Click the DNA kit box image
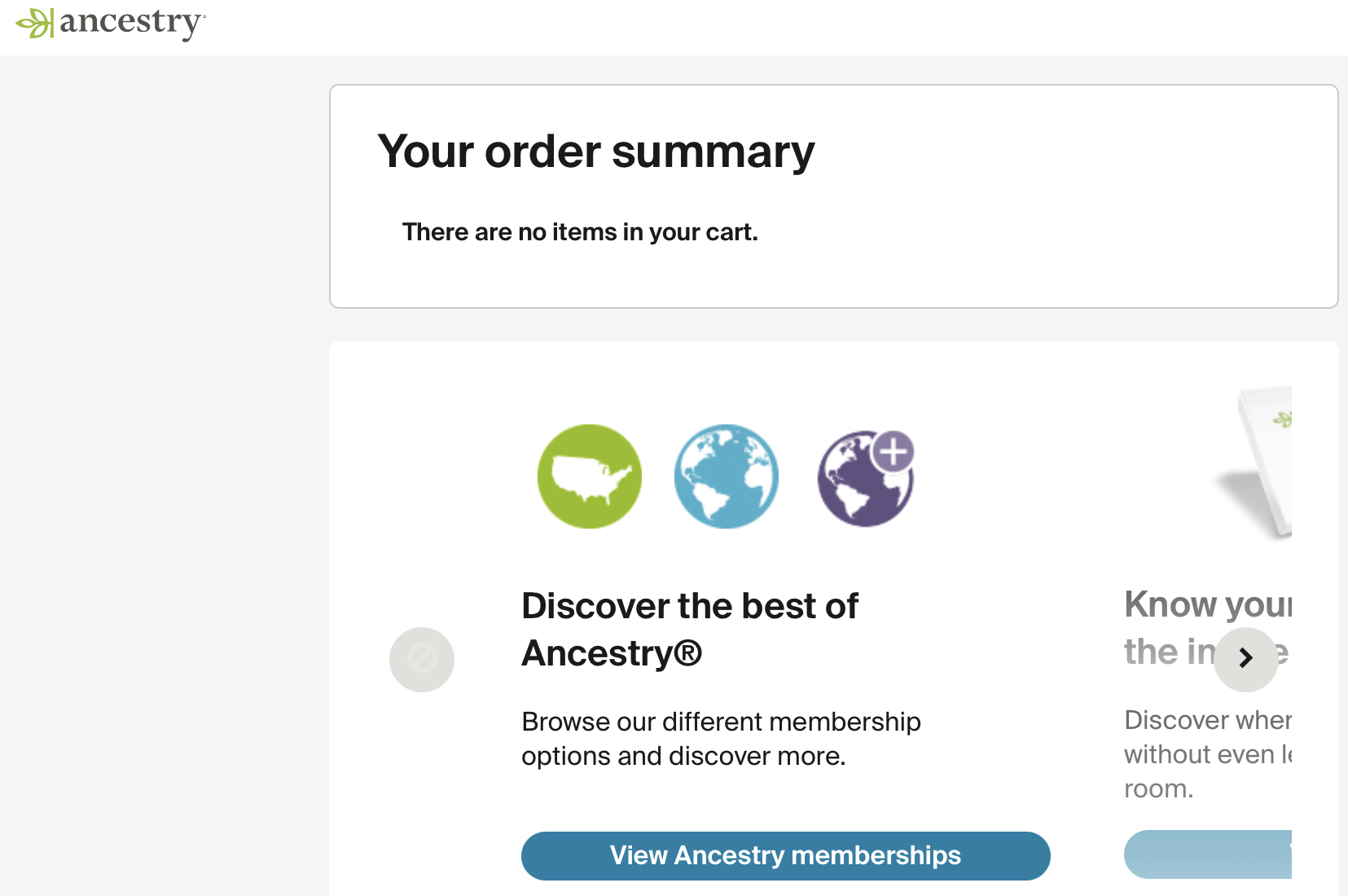Screen dimensions: 1348x896 (1254, 461)
